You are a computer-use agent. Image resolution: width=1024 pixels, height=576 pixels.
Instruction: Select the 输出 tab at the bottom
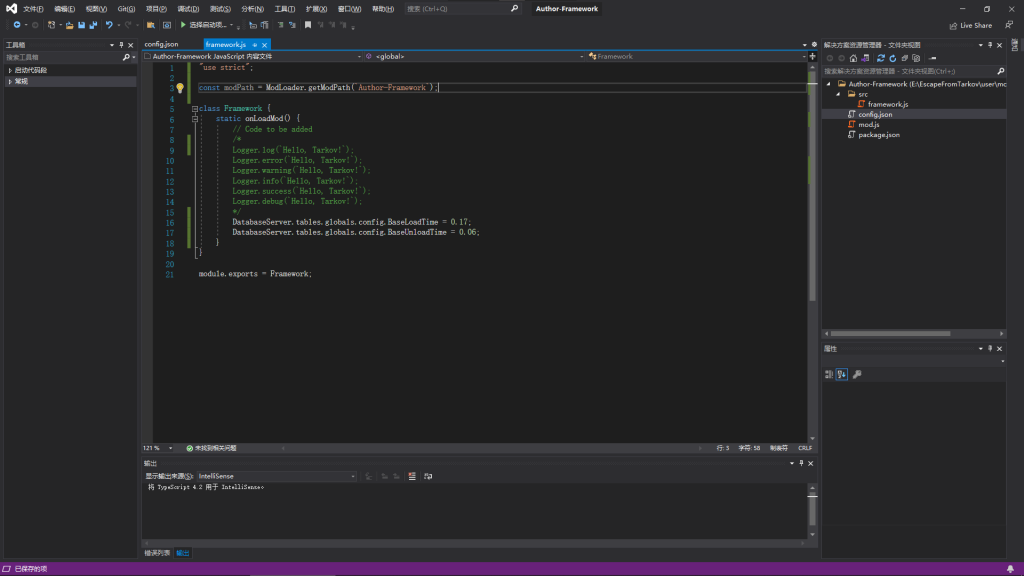click(183, 553)
